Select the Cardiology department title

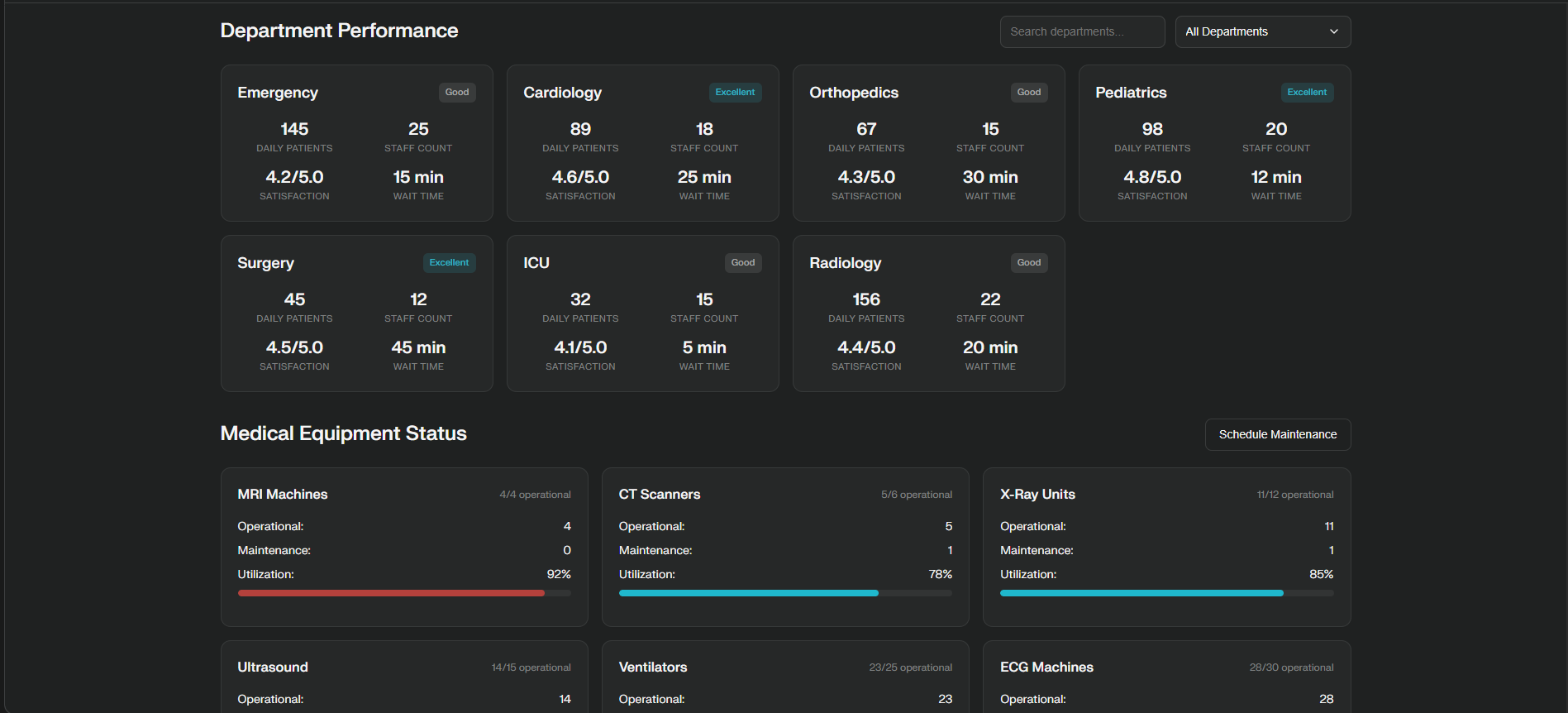tap(563, 93)
